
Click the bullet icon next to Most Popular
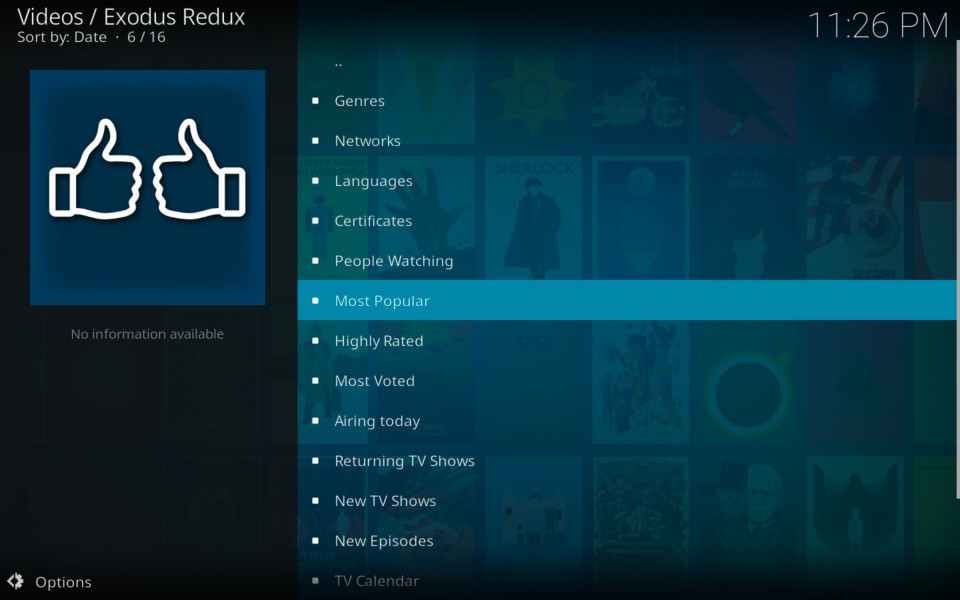315,301
